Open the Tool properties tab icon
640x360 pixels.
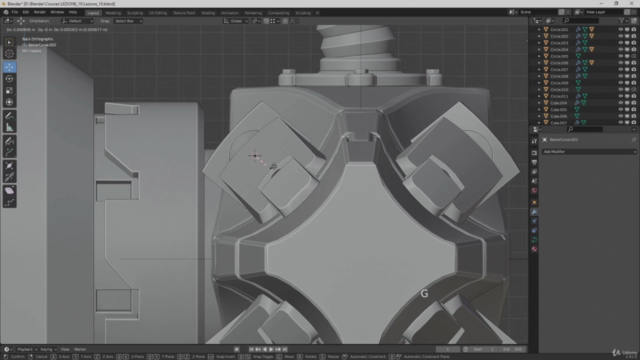coord(534,141)
